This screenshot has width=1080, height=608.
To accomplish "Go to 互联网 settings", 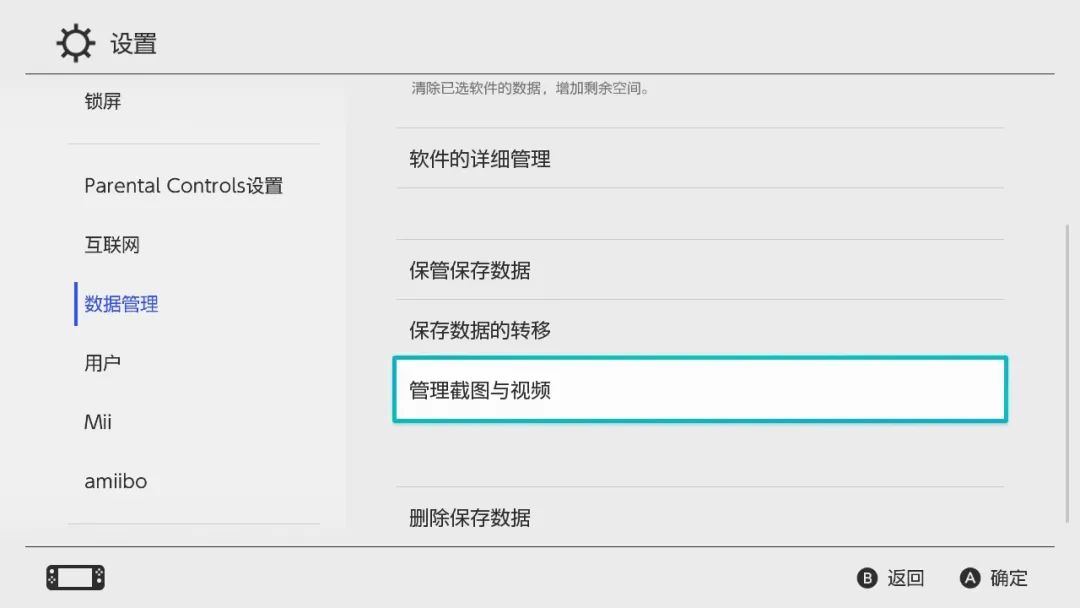I will (x=112, y=245).
